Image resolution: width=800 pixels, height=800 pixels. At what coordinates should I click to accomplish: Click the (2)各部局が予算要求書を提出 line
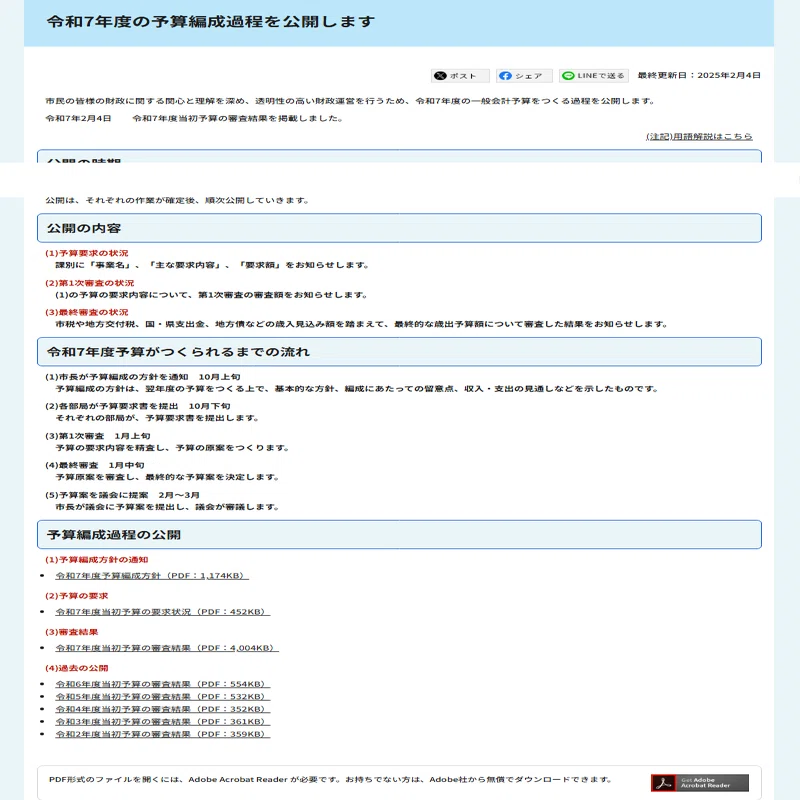pyautogui.click(x=138, y=406)
